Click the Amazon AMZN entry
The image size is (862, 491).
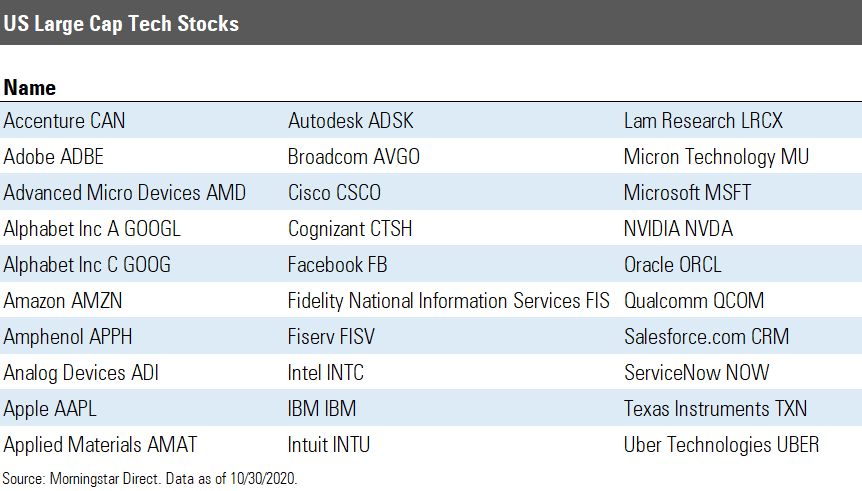63,301
